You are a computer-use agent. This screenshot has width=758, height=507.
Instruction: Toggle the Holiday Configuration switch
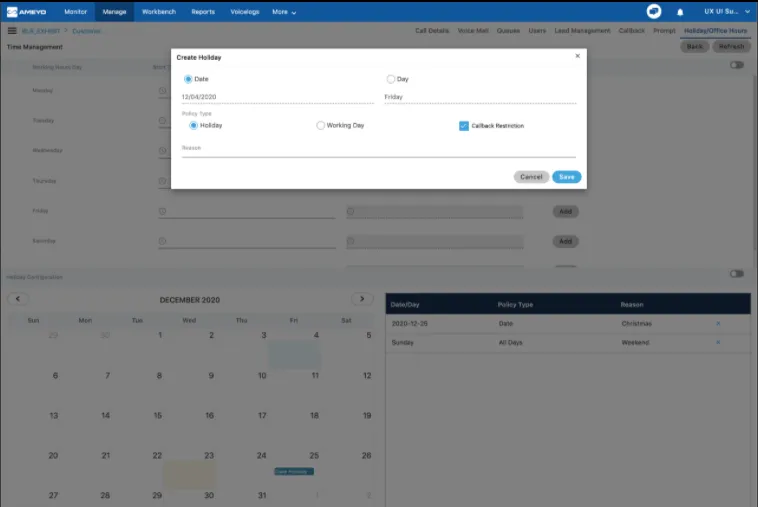tap(737, 274)
